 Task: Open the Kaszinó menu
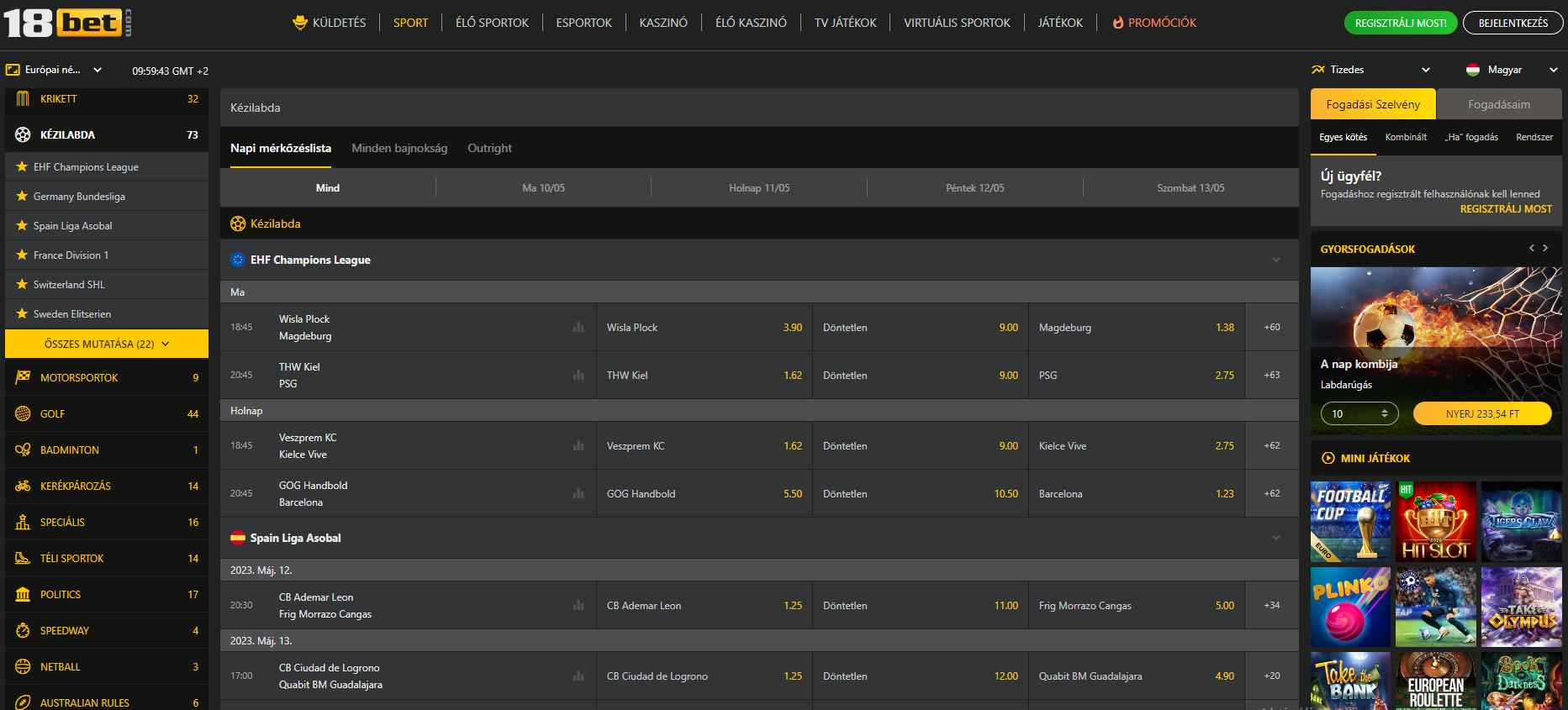[x=663, y=23]
